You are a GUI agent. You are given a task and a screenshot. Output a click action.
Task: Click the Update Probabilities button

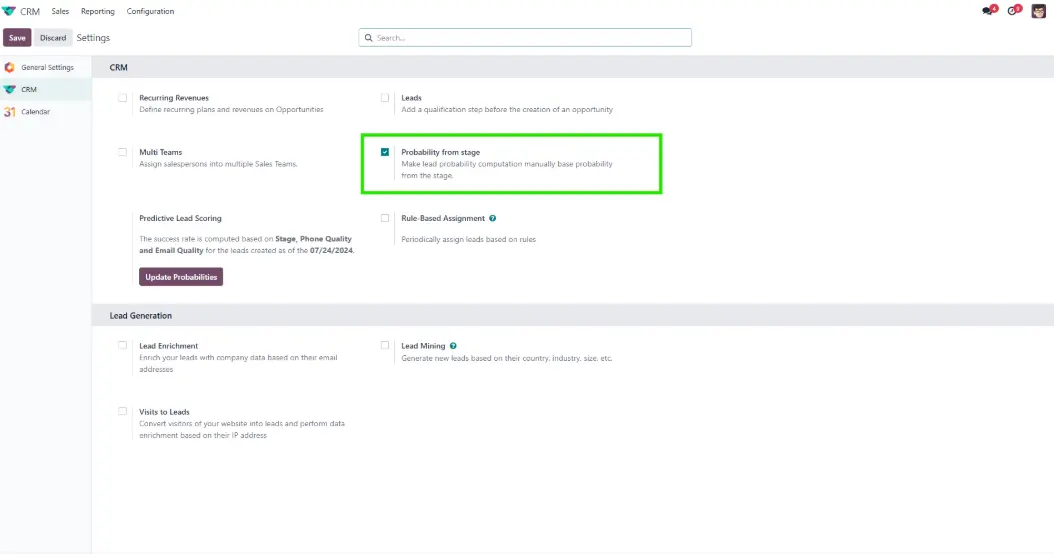181,277
